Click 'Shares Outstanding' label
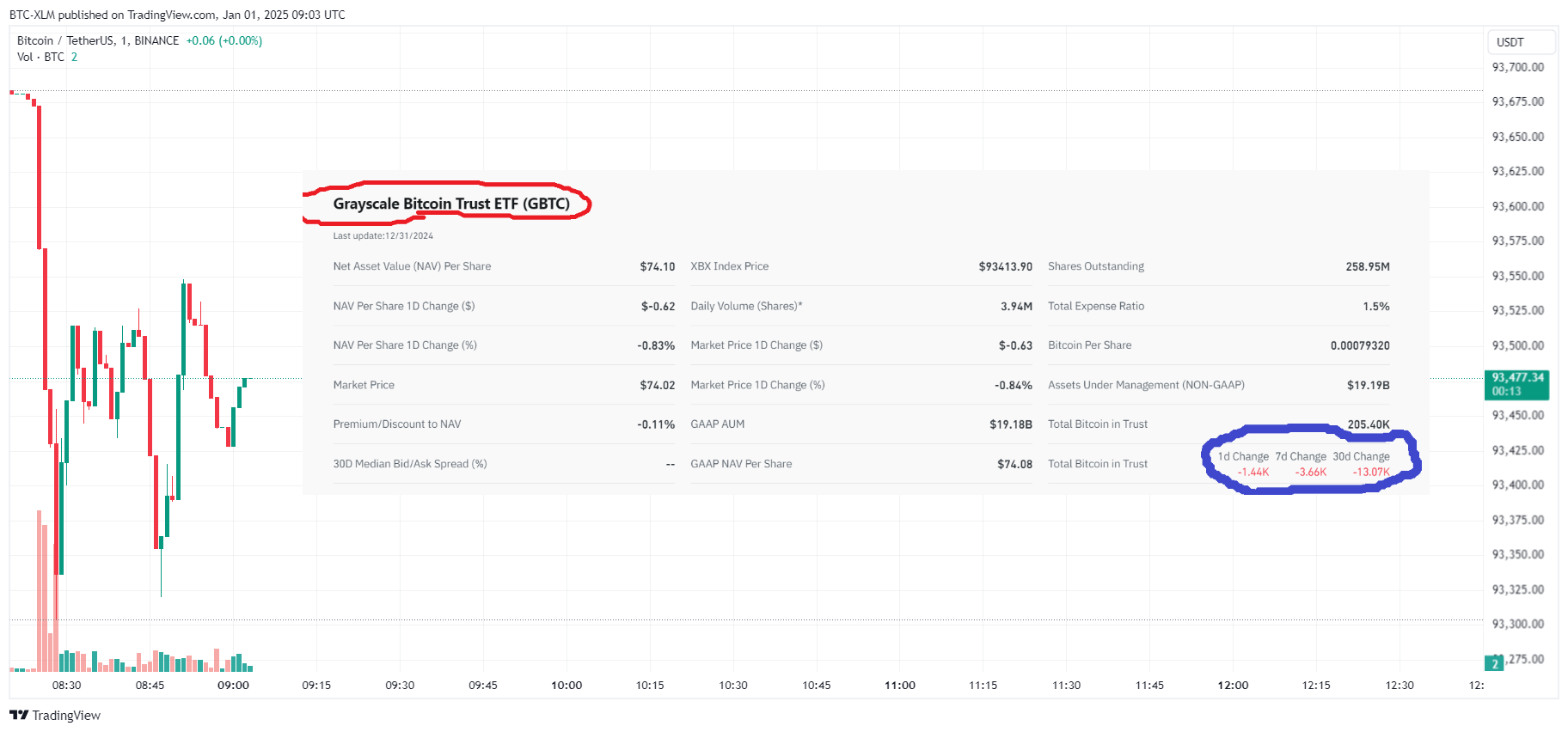 (x=1096, y=266)
